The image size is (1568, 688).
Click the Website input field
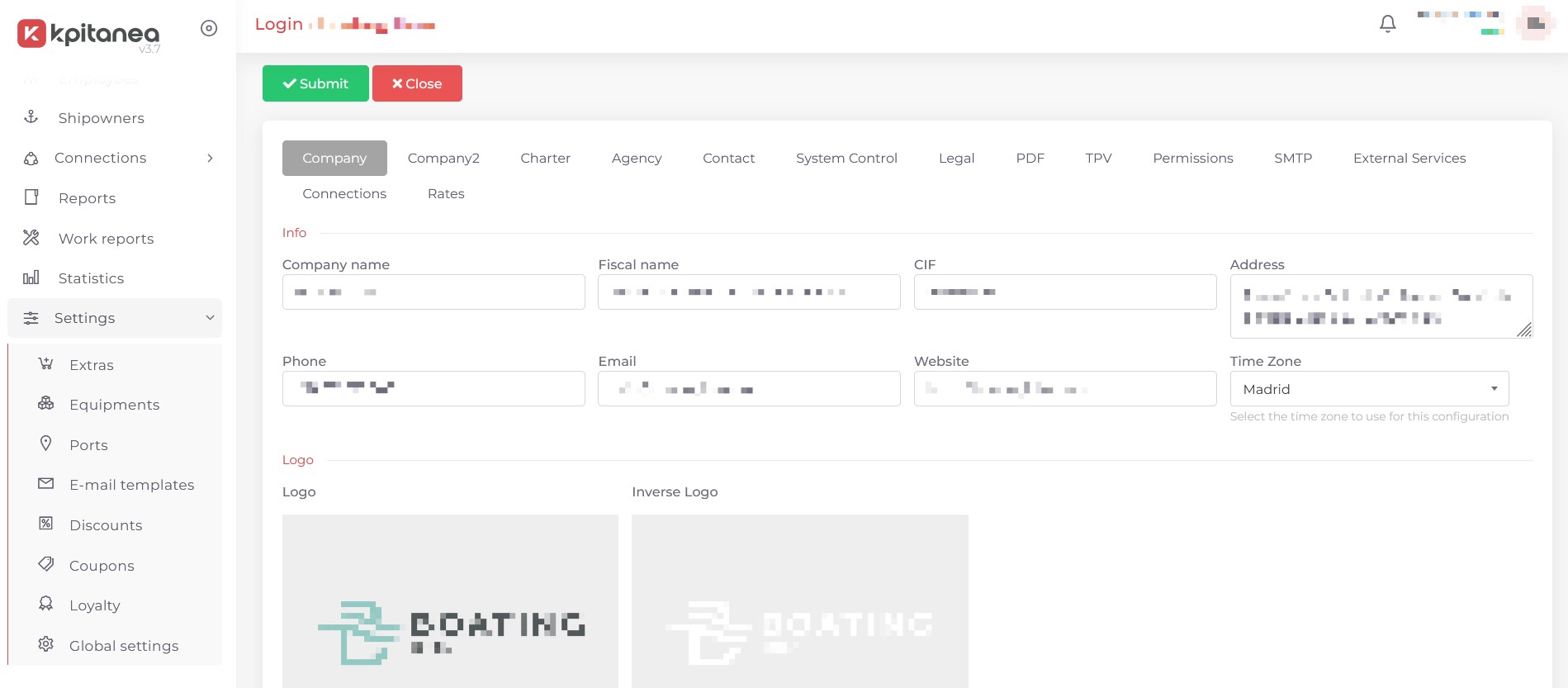point(1065,389)
